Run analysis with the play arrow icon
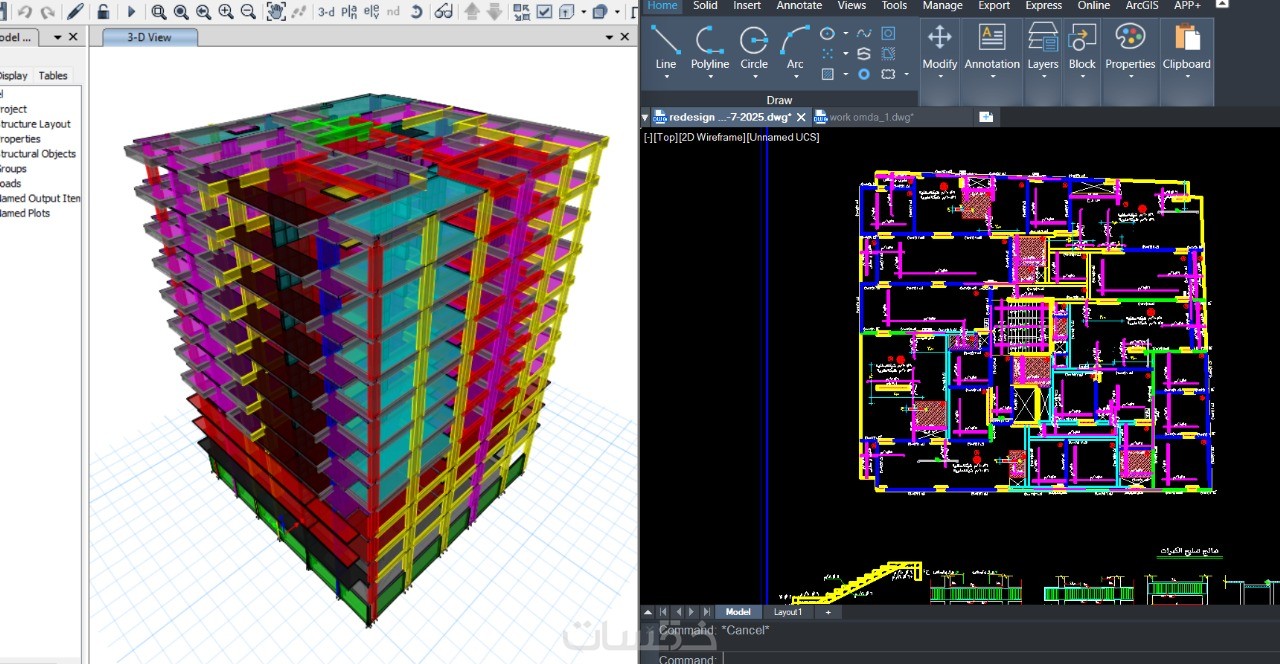The height and width of the screenshot is (664, 1280). [x=131, y=12]
